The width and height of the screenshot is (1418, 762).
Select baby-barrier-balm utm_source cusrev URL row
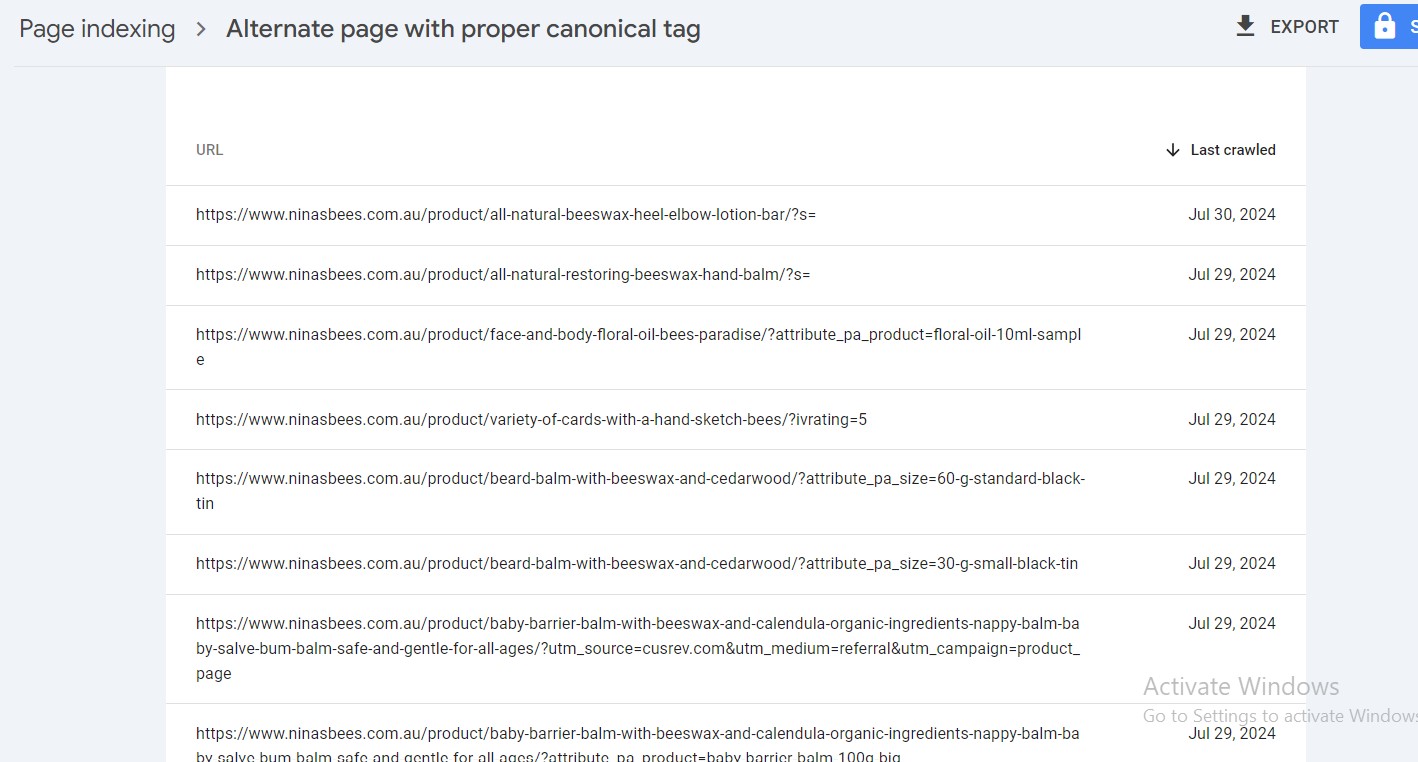736,648
